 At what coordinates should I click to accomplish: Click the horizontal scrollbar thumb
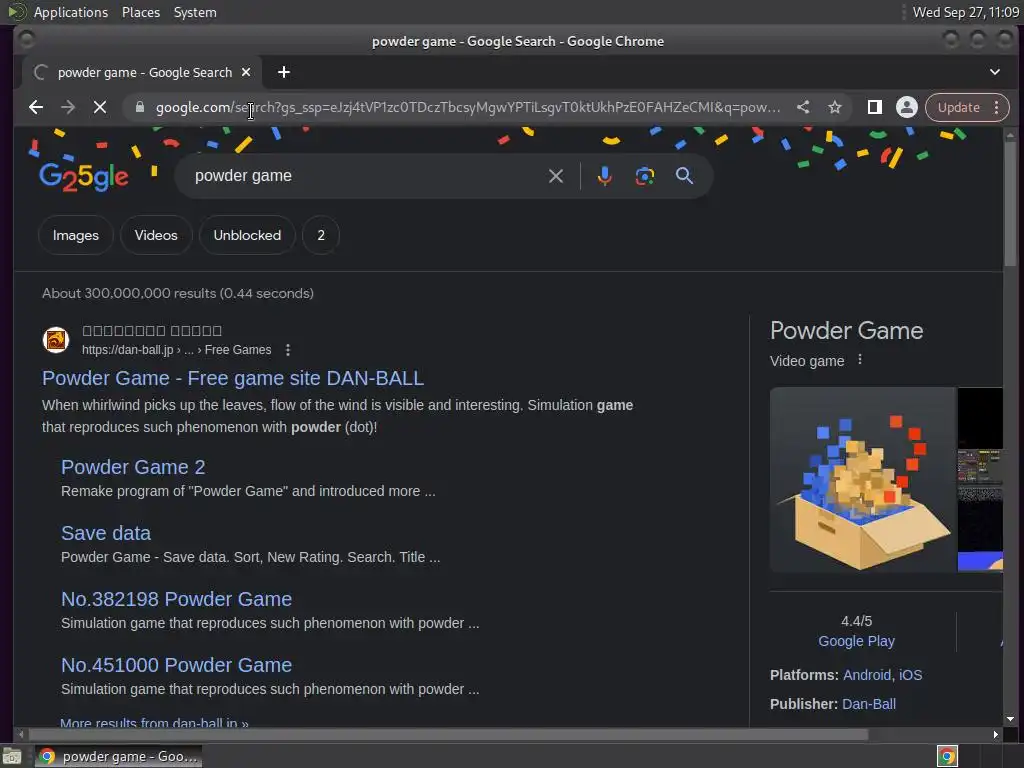click(x=448, y=734)
